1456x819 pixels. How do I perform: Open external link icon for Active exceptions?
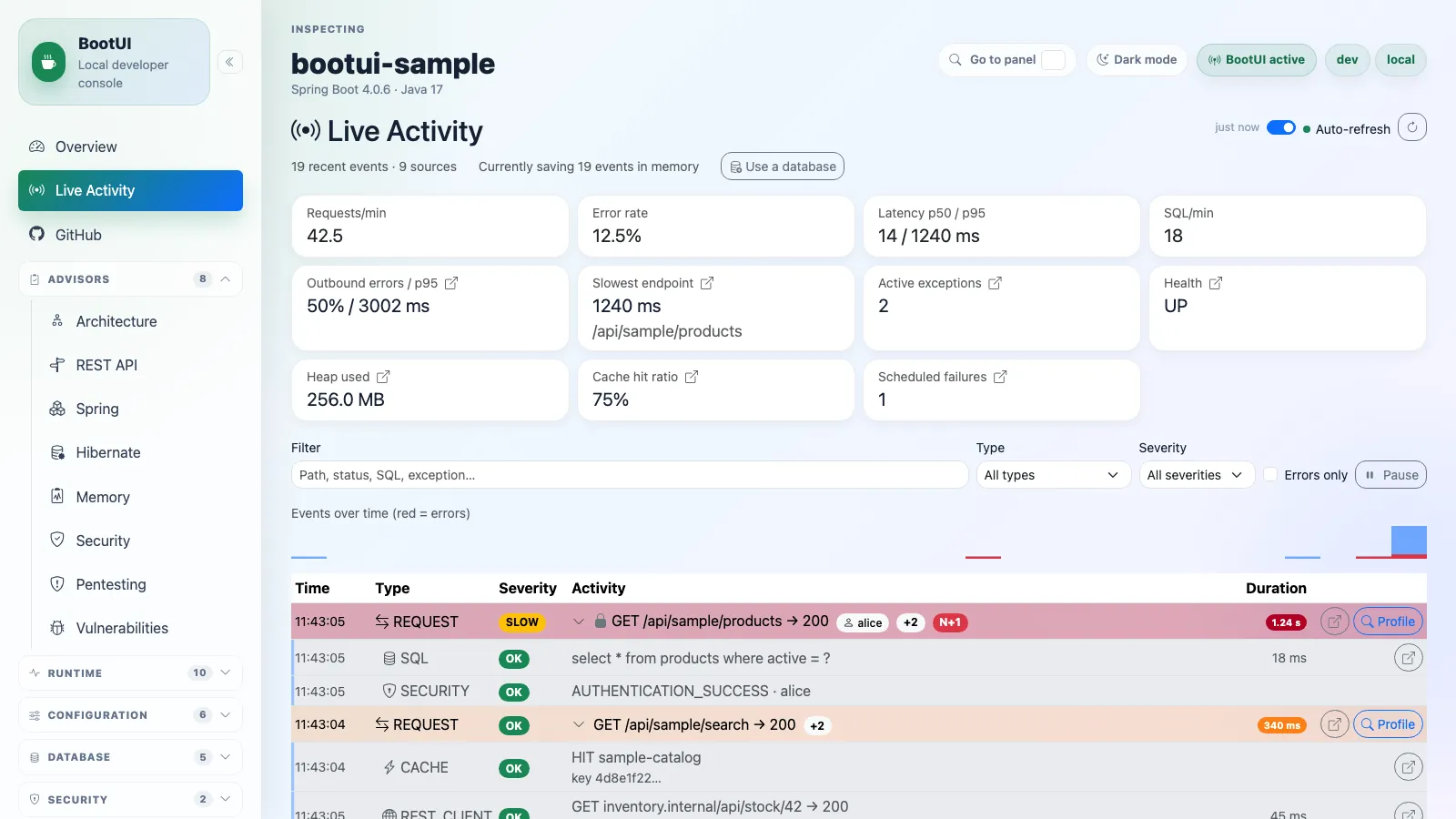pos(995,283)
